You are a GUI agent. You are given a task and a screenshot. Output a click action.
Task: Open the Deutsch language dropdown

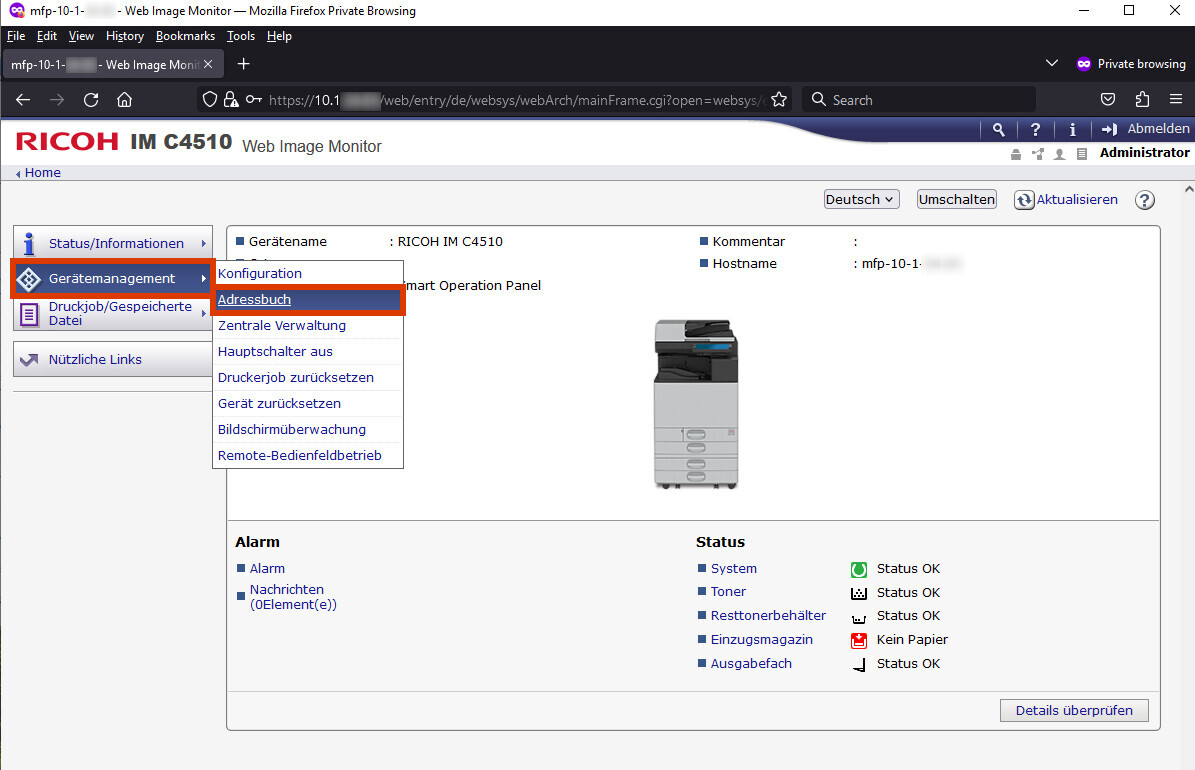[x=861, y=199]
